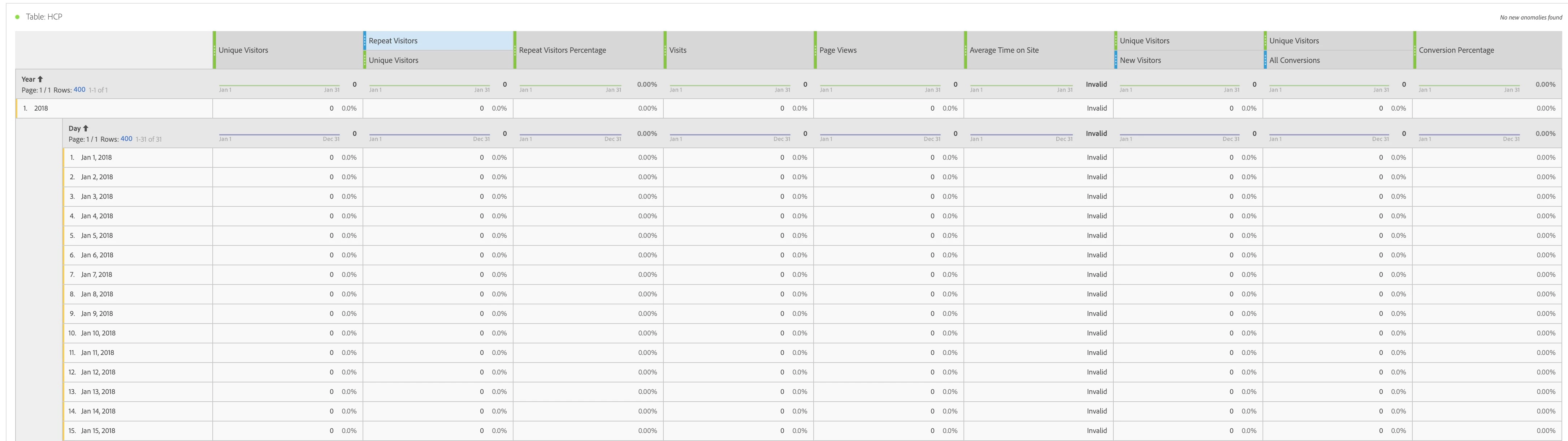The height and width of the screenshot is (441, 1568).
Task: Select the Jan 8, 2018 row
Action: 97,294
